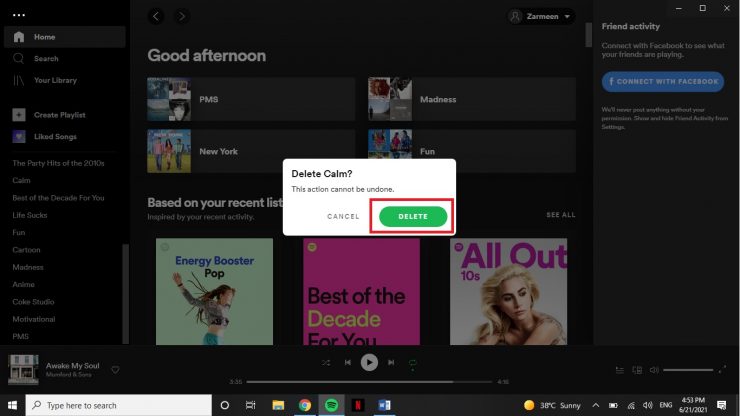Open Energy Booster Pop cover
Image resolution: width=740 pixels, height=416 pixels.
214,291
